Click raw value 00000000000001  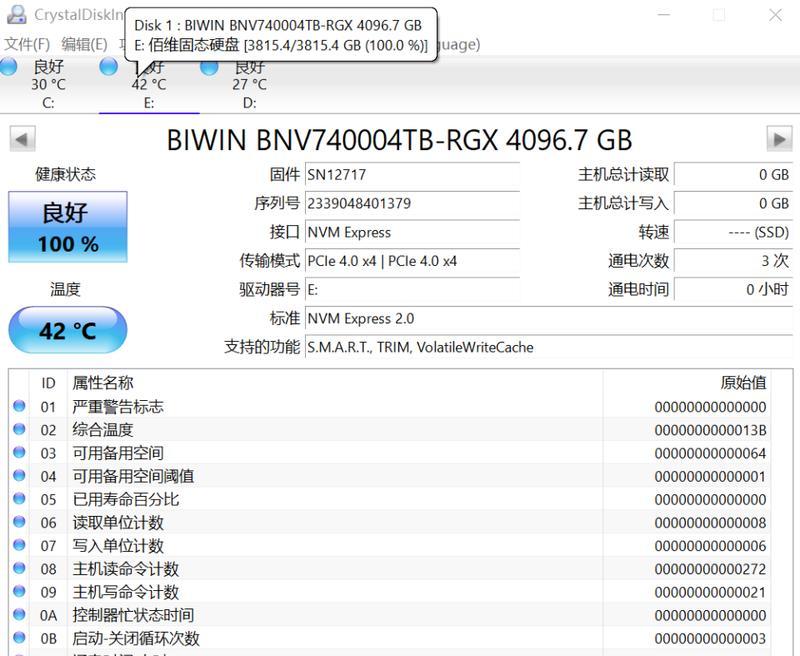(710, 476)
